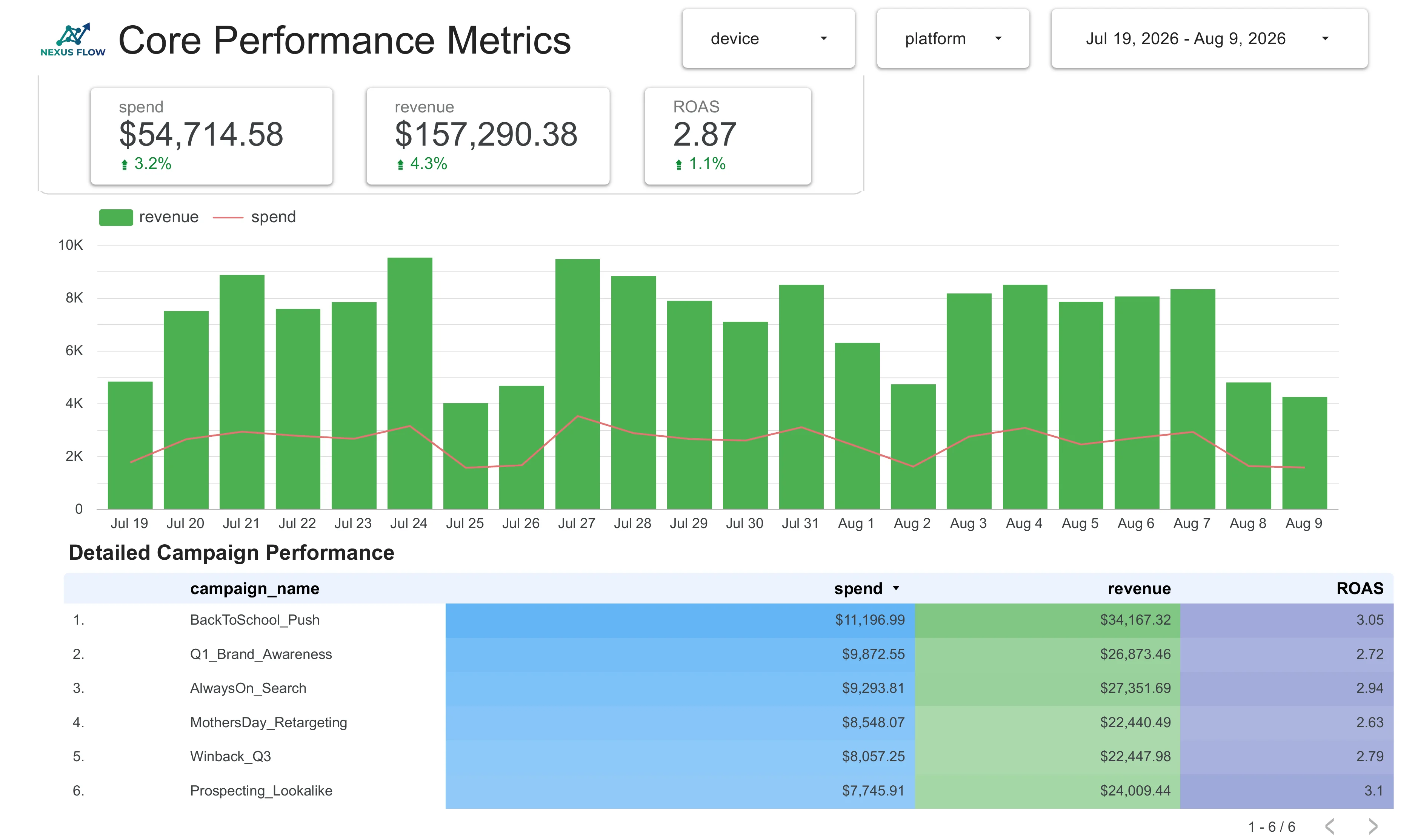Click the revenue scorecard
The height and width of the screenshot is (840, 1415).
[488, 136]
